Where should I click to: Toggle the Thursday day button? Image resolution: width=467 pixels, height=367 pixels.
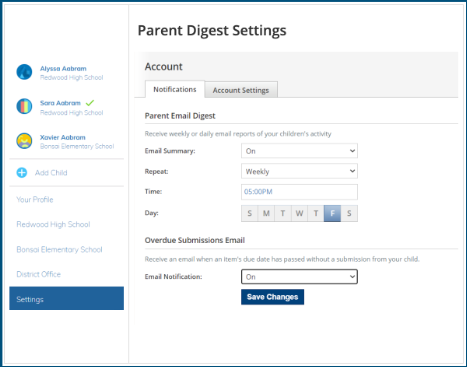coord(316,213)
